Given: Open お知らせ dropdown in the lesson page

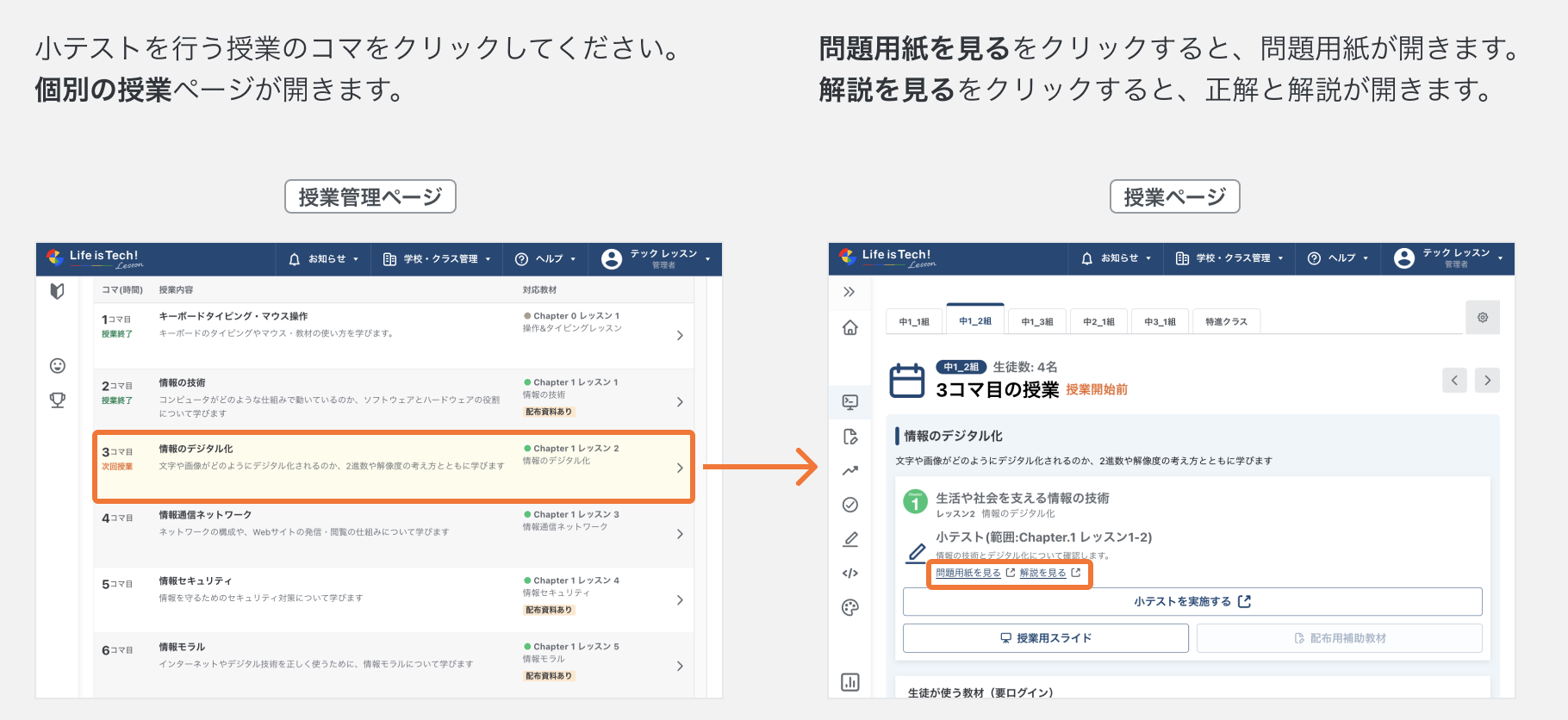Looking at the screenshot, I should [1117, 258].
